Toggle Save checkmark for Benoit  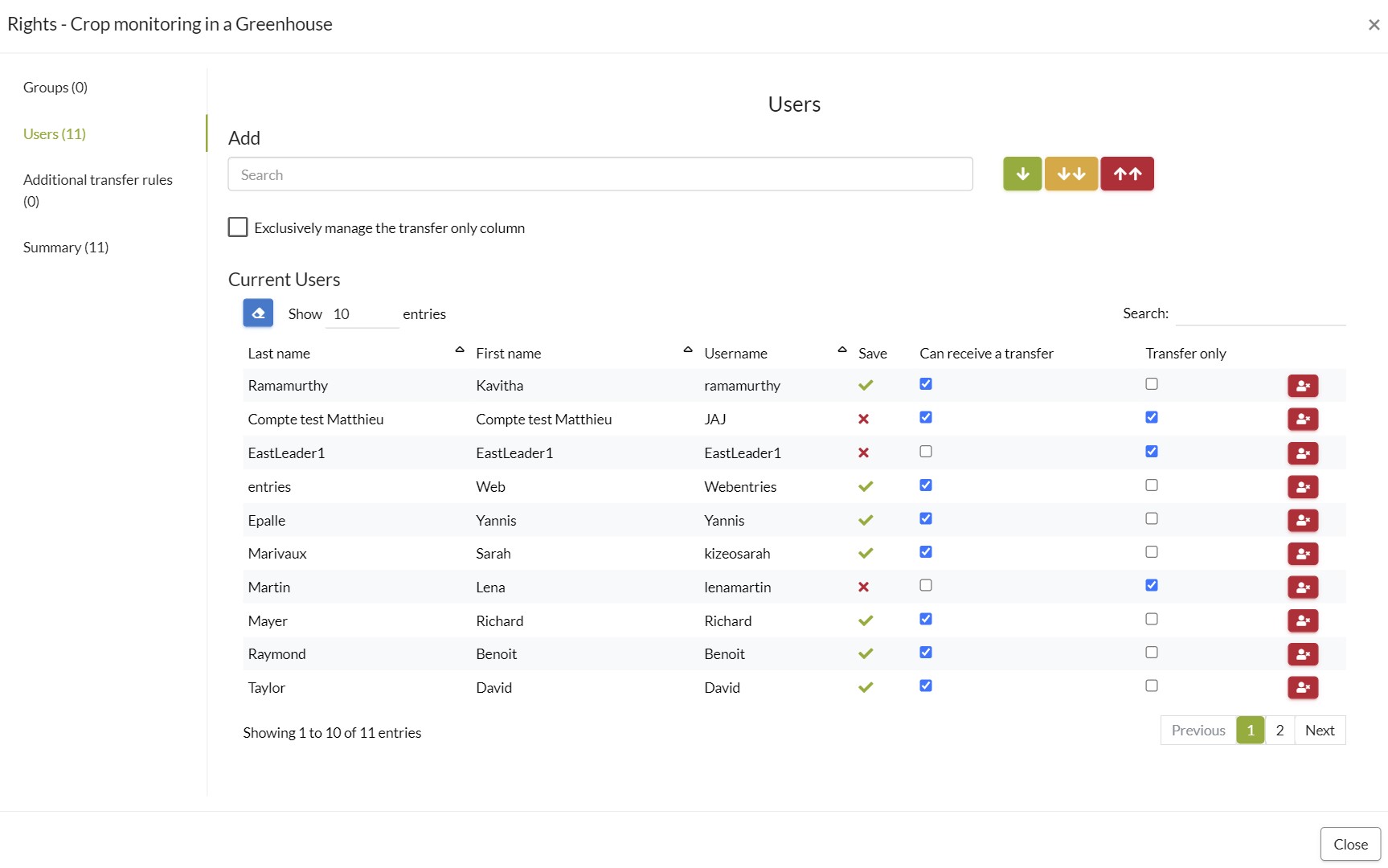click(x=865, y=653)
